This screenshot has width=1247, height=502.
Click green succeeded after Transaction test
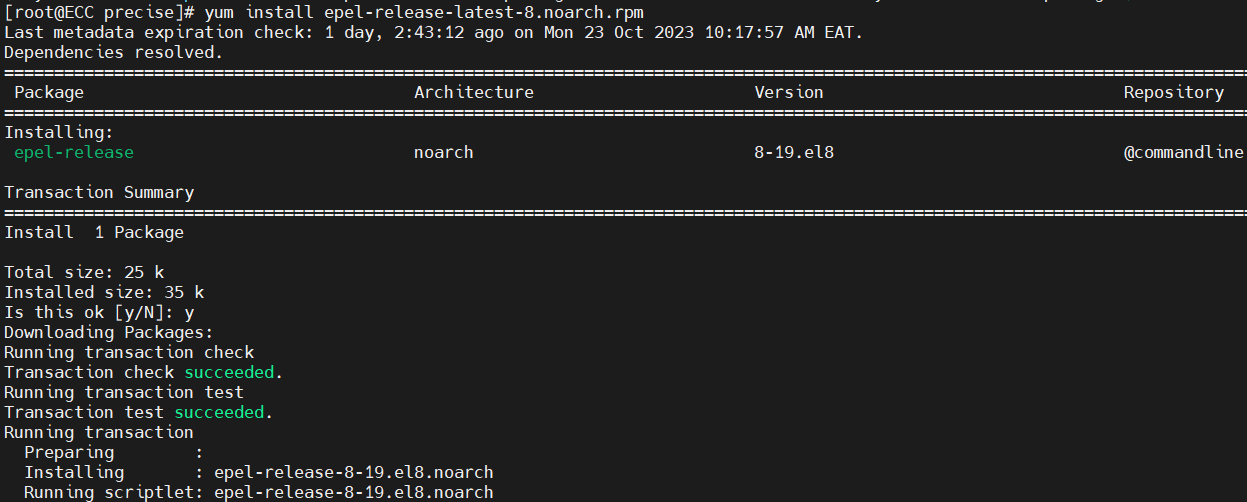point(219,412)
